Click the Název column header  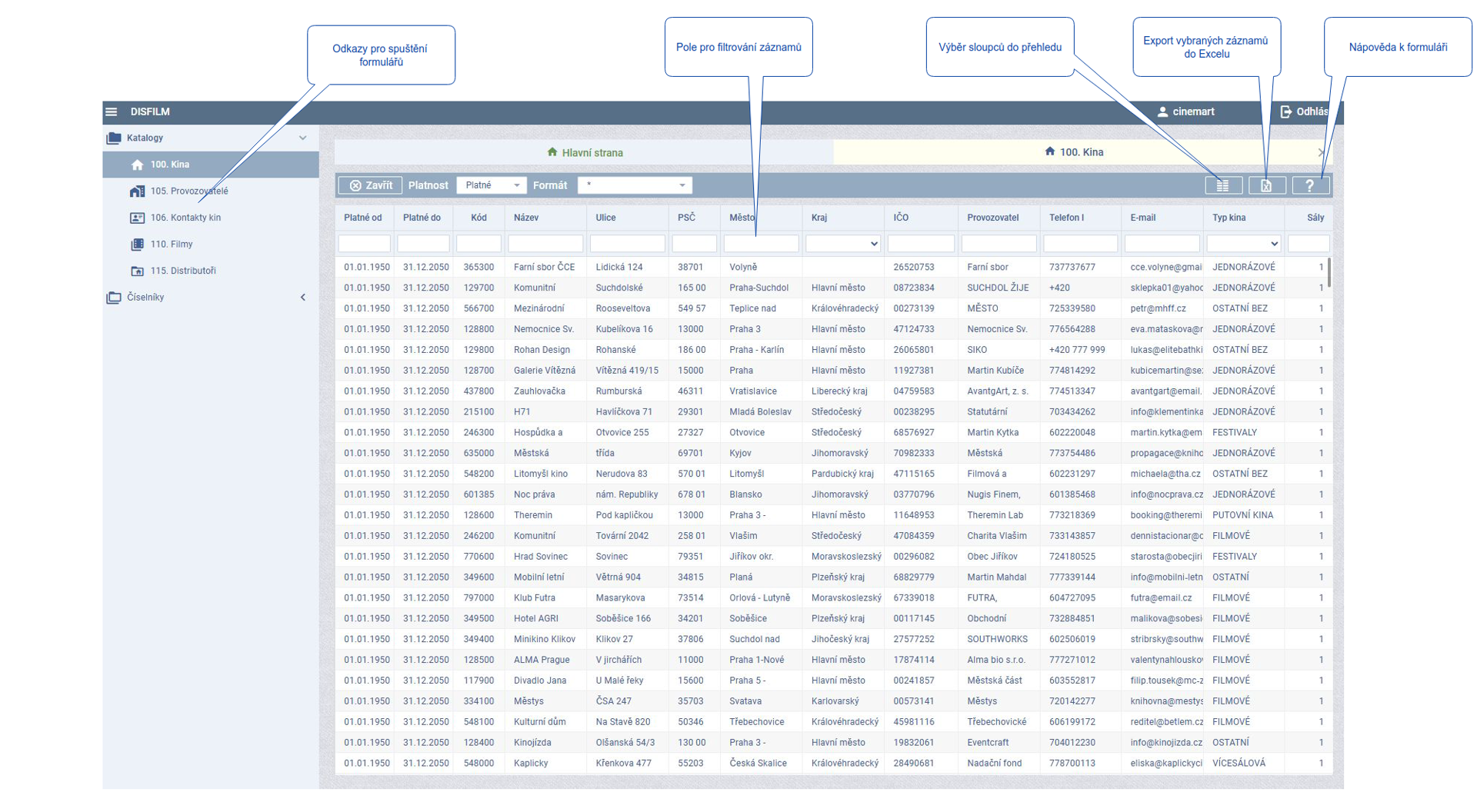(526, 218)
